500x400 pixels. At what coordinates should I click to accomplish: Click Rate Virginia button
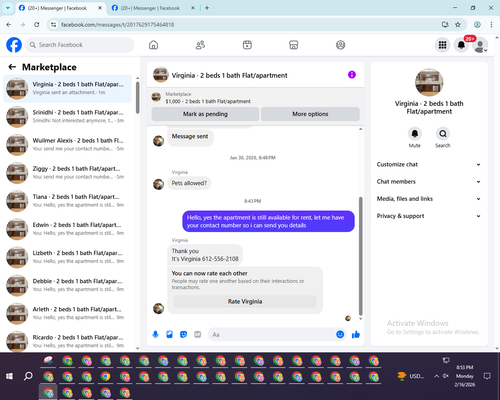coord(245,301)
